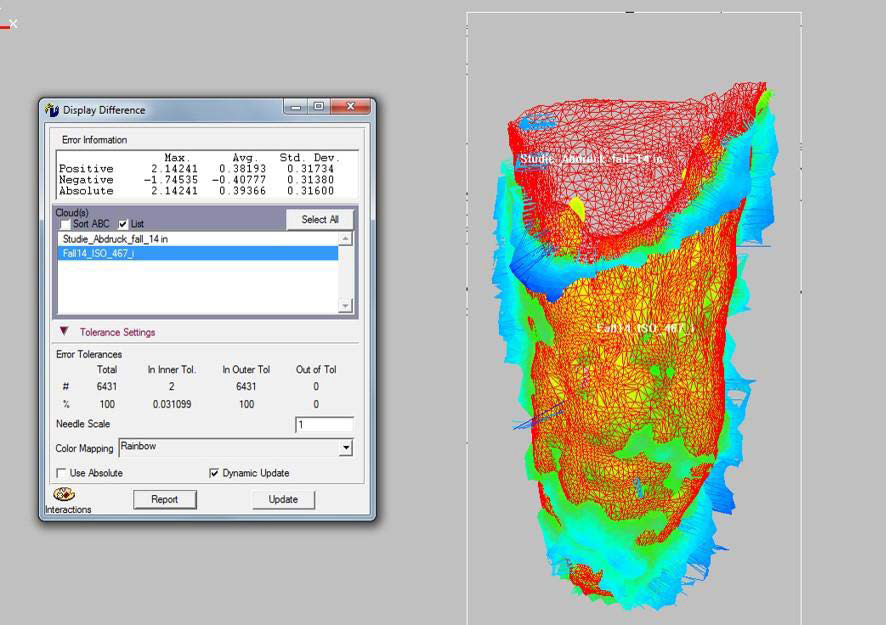Enable the Sort ABC checkbox
This screenshot has width=886, height=625.
[66, 224]
